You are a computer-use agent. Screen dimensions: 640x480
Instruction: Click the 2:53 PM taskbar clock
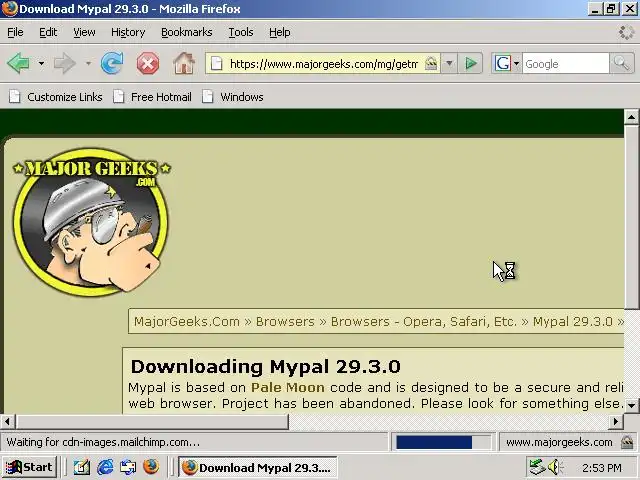(x=601, y=468)
